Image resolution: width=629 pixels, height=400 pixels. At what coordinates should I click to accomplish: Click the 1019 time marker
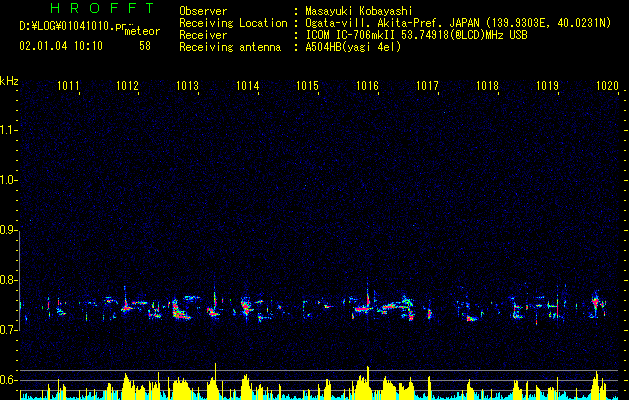coord(547,86)
